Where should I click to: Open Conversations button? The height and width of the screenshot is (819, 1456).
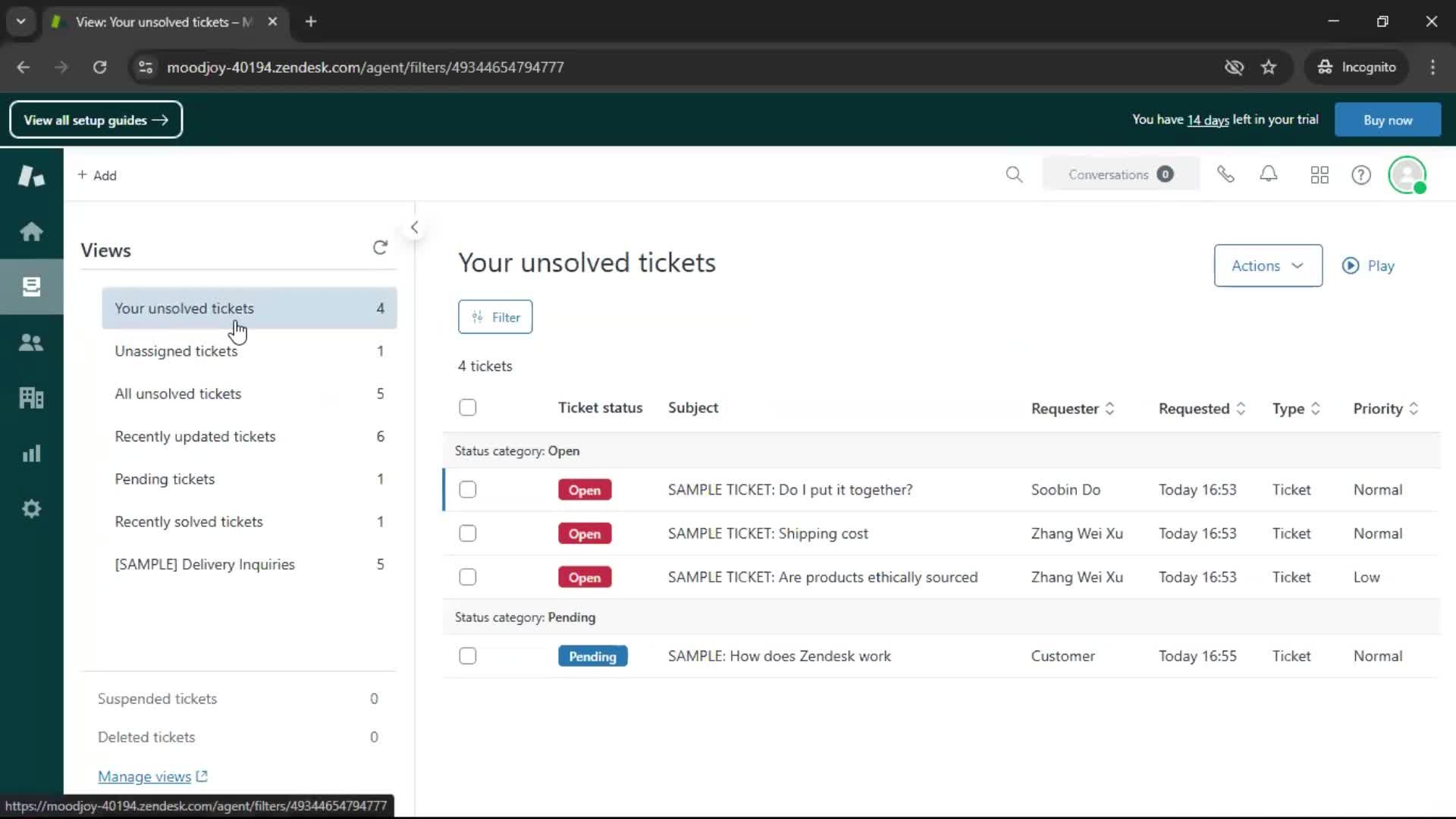click(x=1121, y=174)
